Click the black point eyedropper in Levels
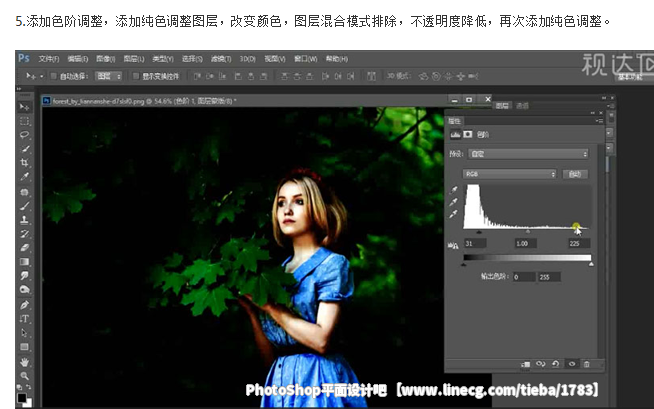Image resolution: width=654 pixels, height=409 pixels. click(453, 190)
